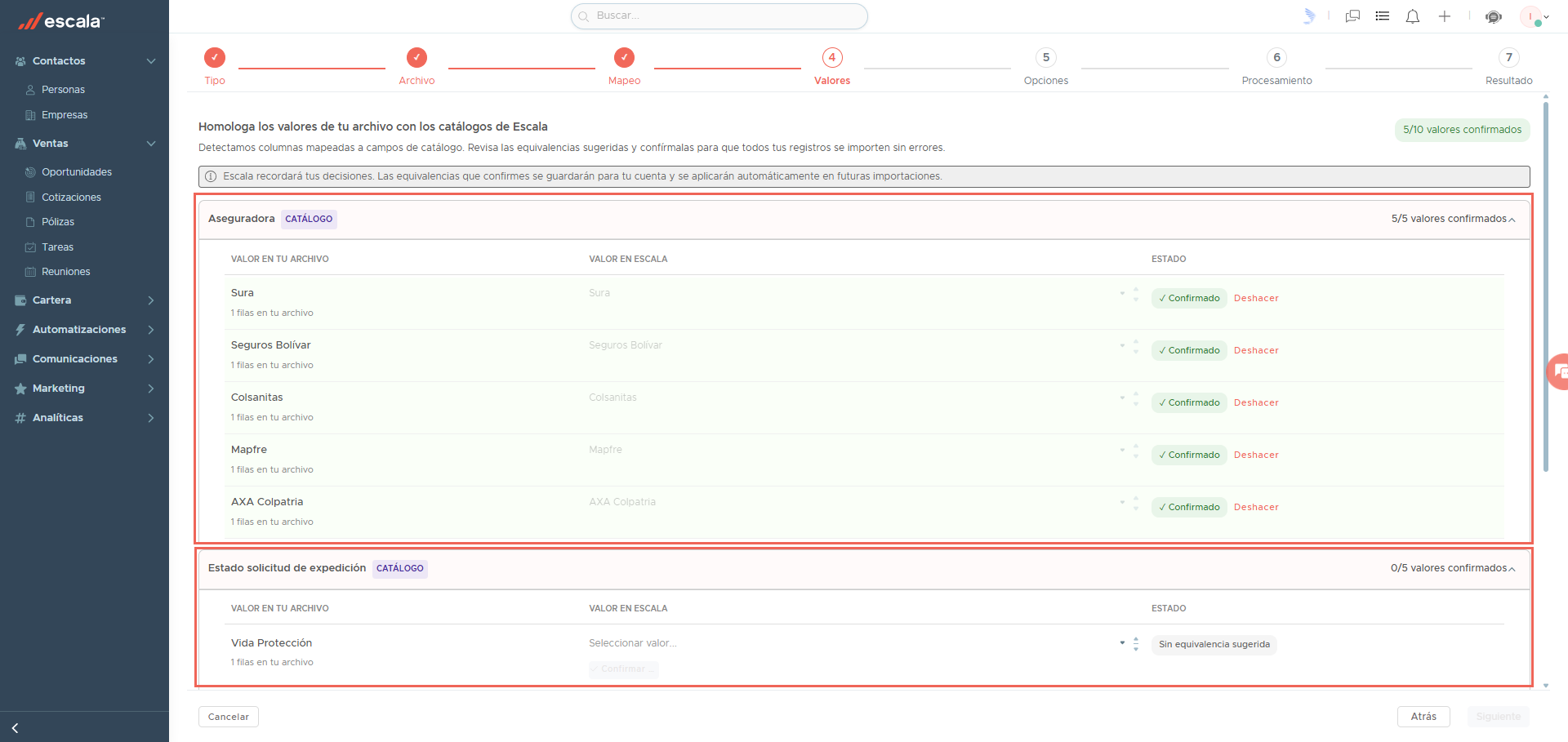Open the blue wing assistant icon
Viewport: 1568px width, 742px height.
[1309, 16]
